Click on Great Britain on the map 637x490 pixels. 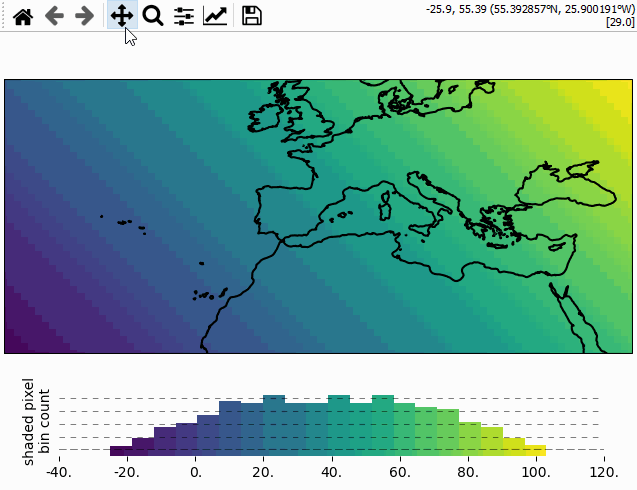pyautogui.click(x=307, y=112)
